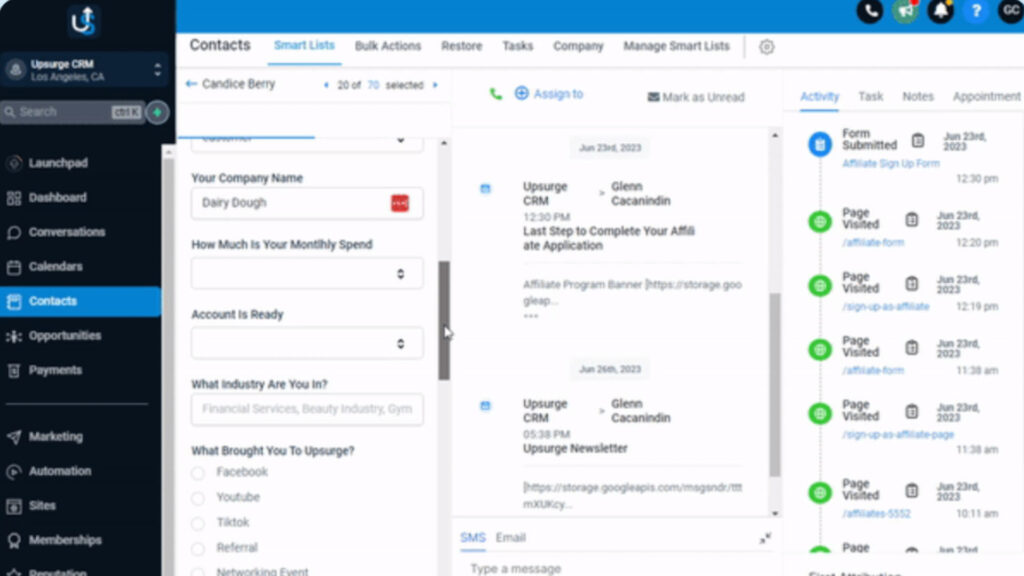Open the notifications bell

(x=940, y=11)
